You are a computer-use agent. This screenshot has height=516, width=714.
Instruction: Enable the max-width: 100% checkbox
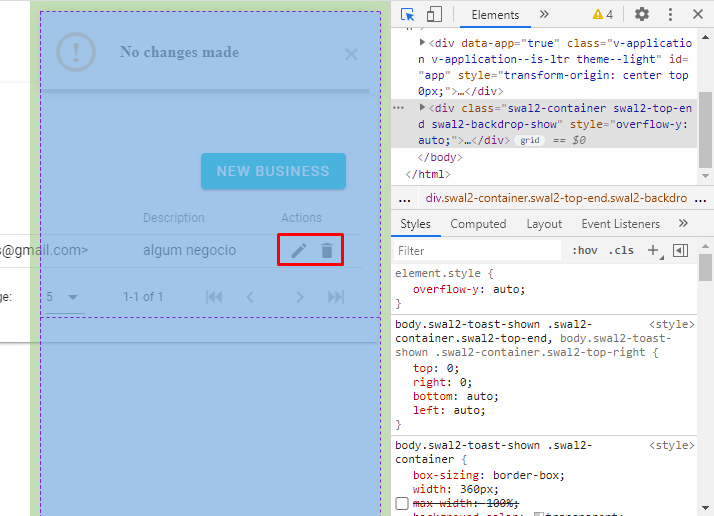click(x=402, y=503)
